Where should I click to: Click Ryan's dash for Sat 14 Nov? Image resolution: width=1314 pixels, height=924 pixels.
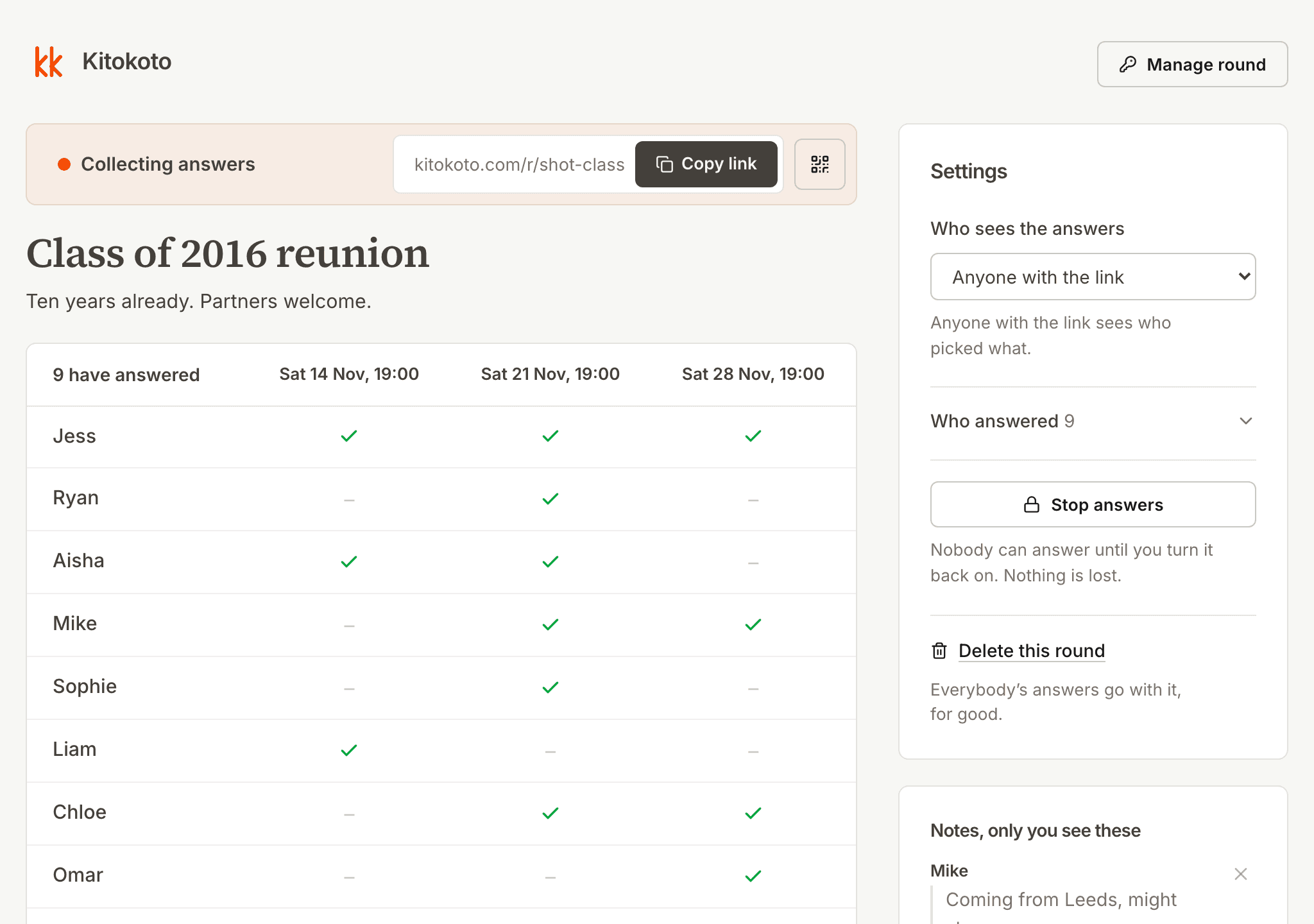point(349,500)
